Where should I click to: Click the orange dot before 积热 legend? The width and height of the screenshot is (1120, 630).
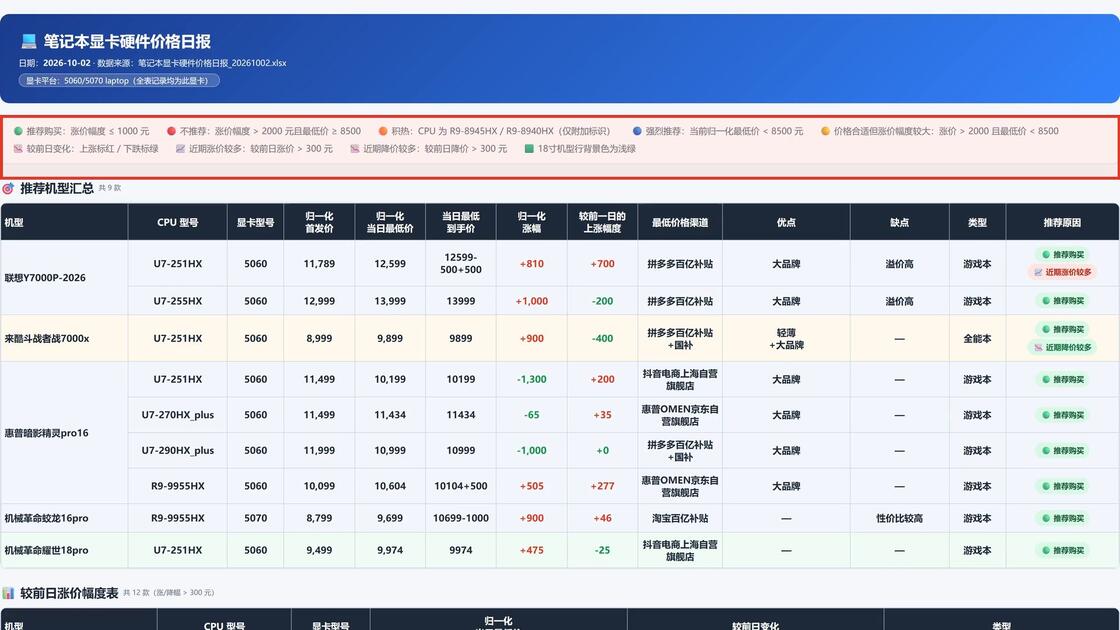click(383, 131)
